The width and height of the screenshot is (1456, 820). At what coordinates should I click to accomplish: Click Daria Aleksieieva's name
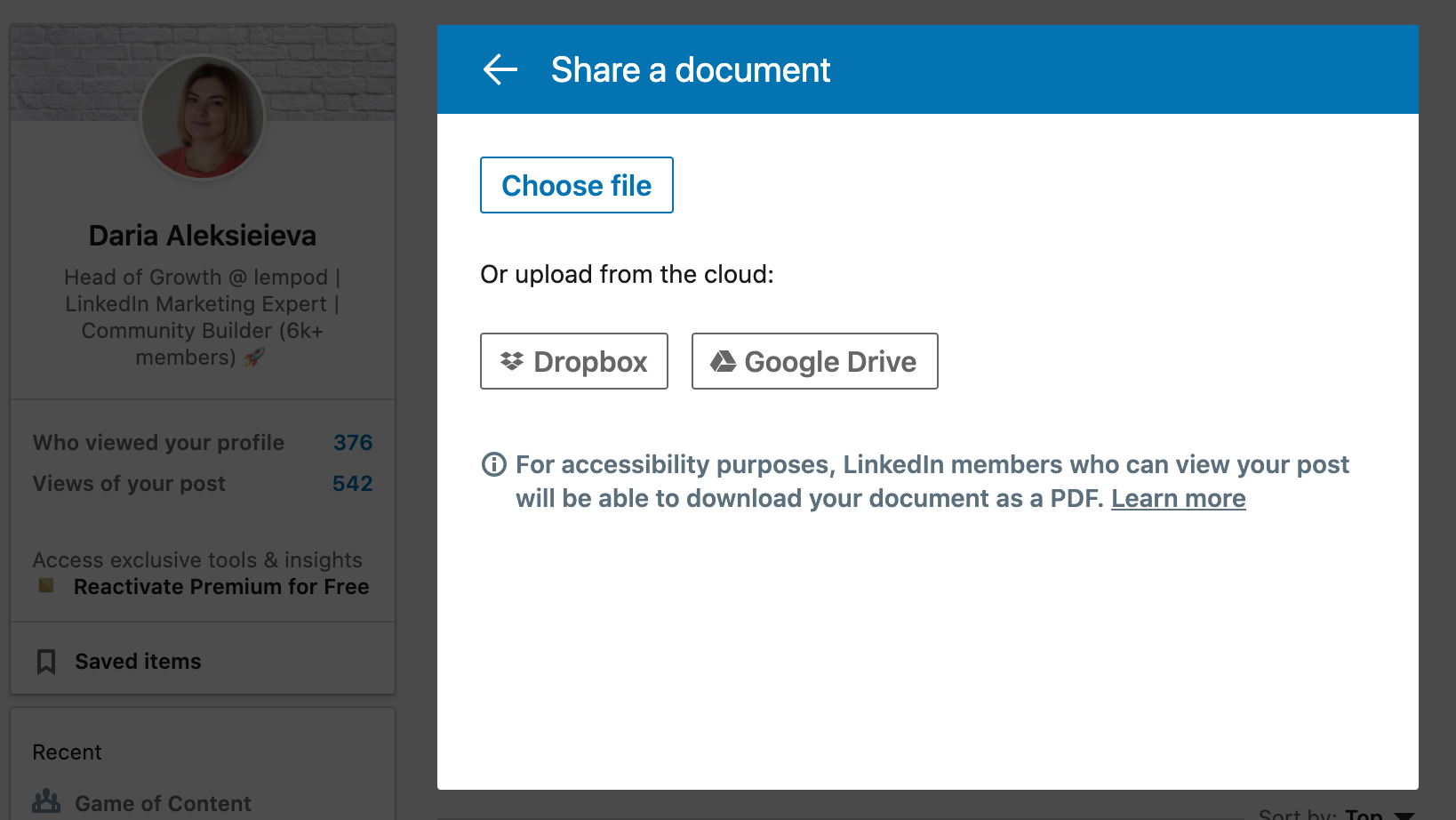coord(202,235)
